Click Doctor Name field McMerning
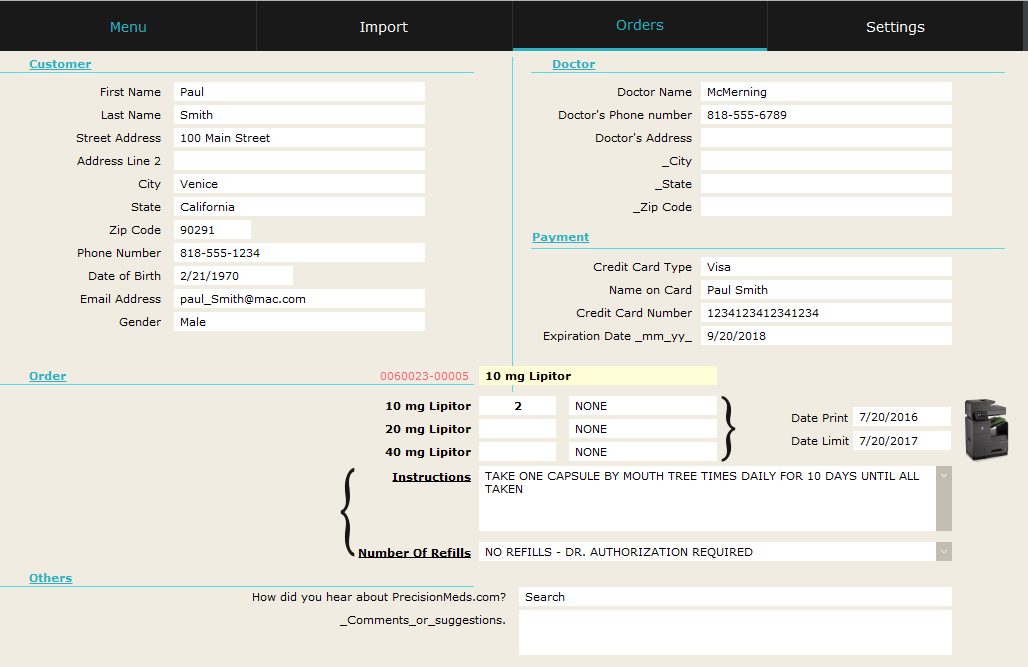Viewport: 1028px width, 667px height. click(826, 92)
